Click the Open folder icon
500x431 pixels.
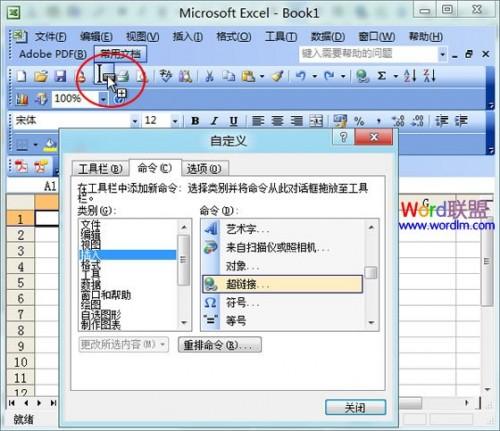[41, 76]
